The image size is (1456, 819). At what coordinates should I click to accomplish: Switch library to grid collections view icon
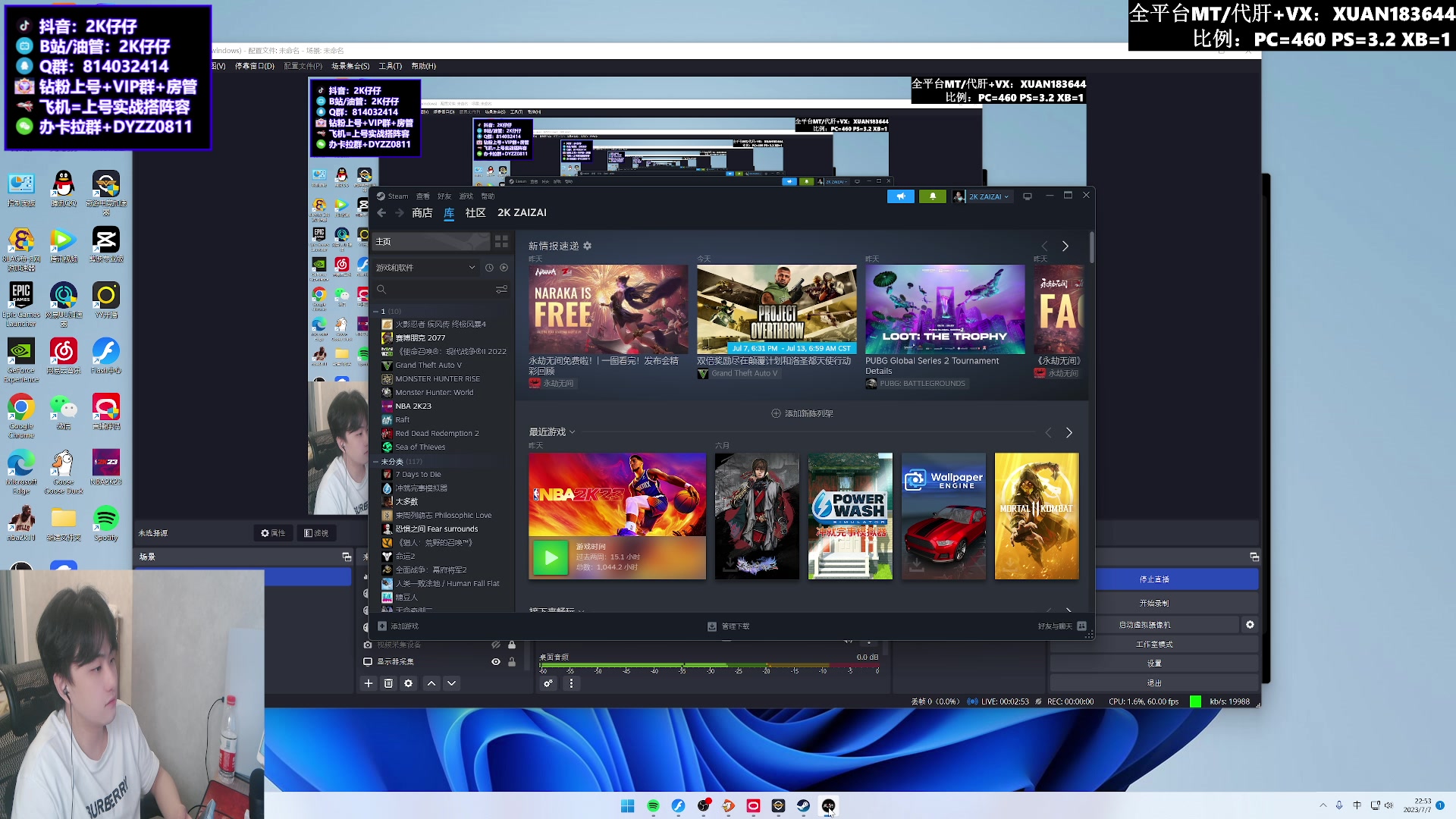[x=501, y=241]
